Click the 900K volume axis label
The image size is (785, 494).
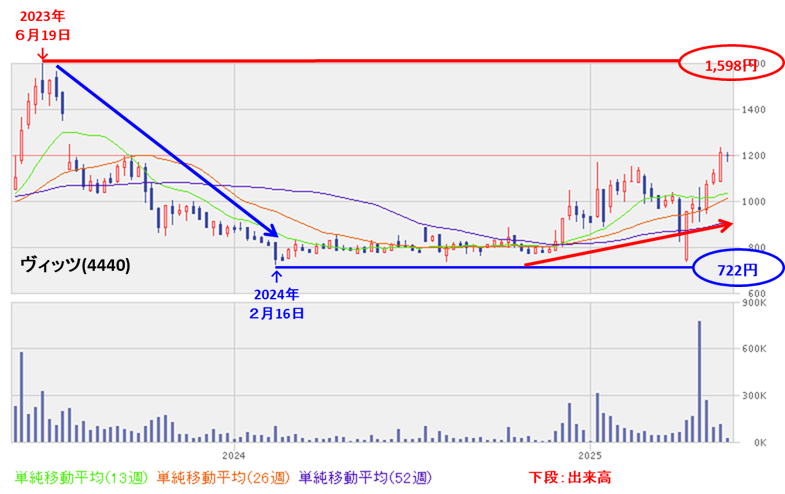[x=754, y=303]
